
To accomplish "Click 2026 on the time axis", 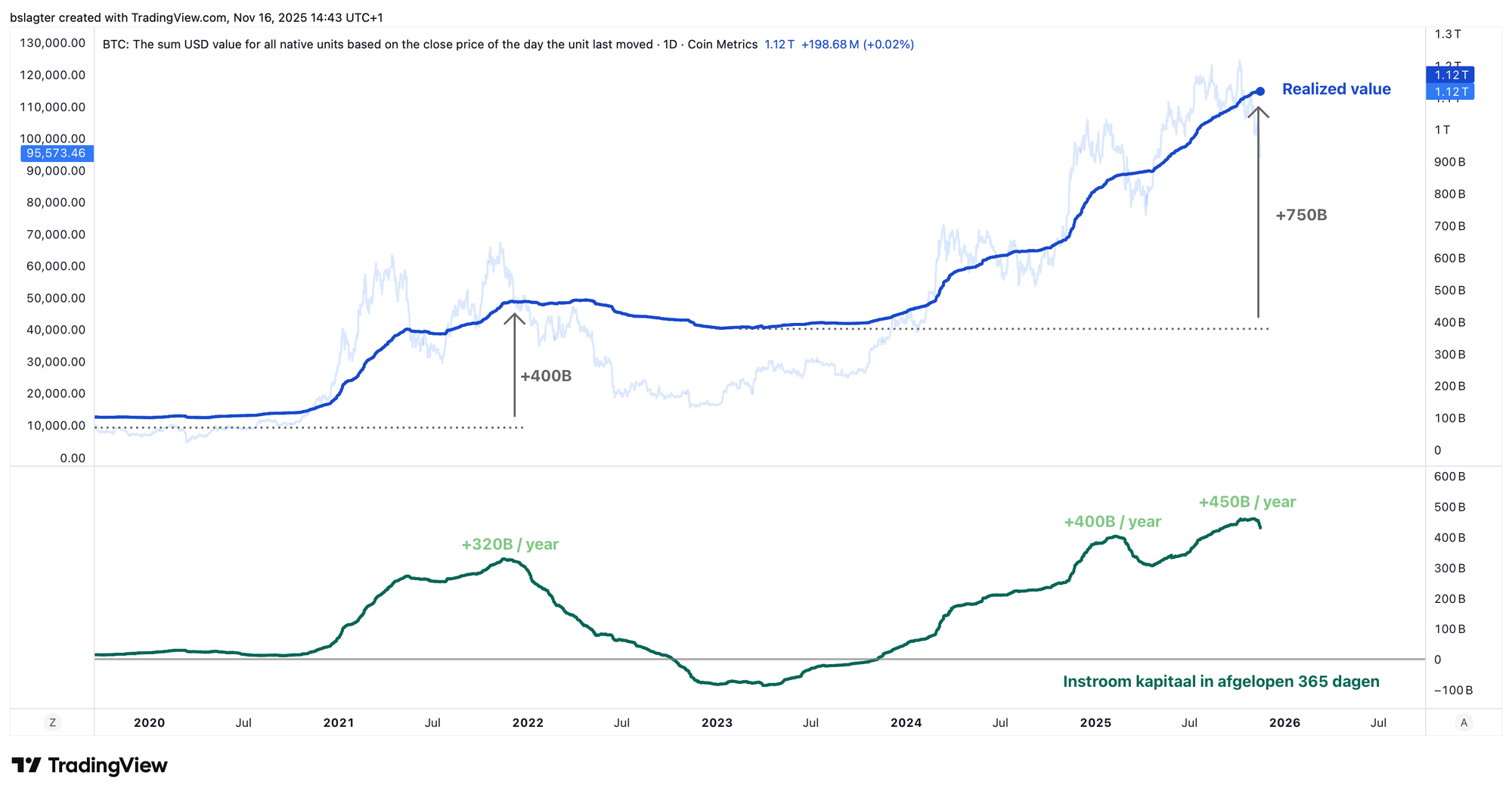I will [1284, 722].
